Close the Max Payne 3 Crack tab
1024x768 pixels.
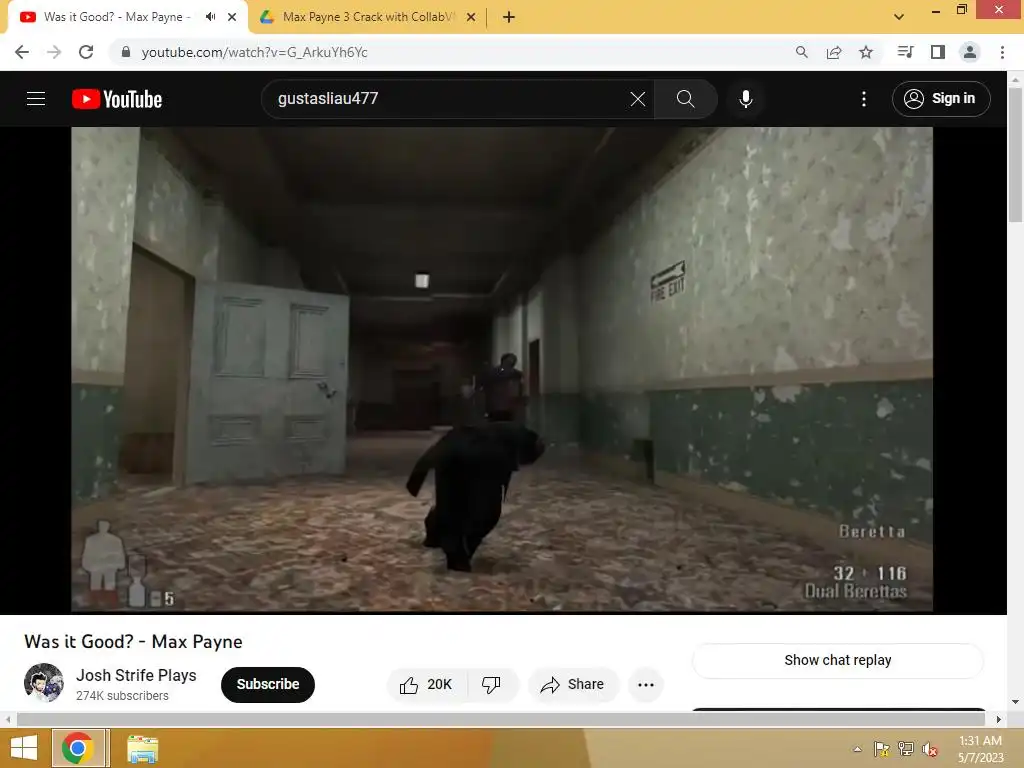(x=471, y=18)
